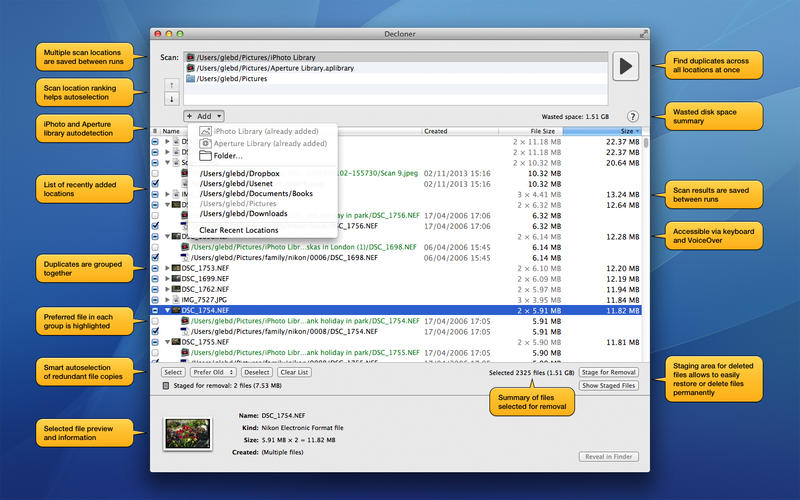Expand the DSC_1753.NEF duplicate group
Screen dimensions: 800x500
pyautogui.click(x=168, y=268)
